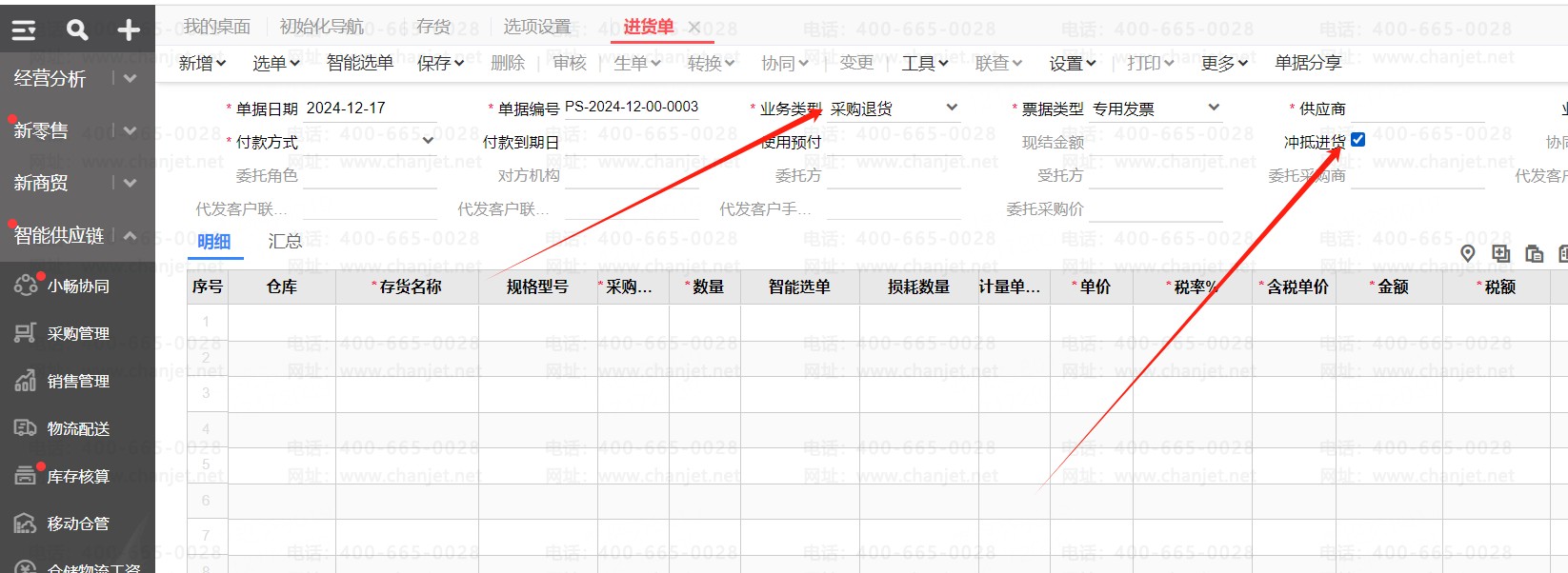Viewport: 1568px width, 573px height.
Task: Click the 智能选单 toolbar button
Action: tap(360, 63)
